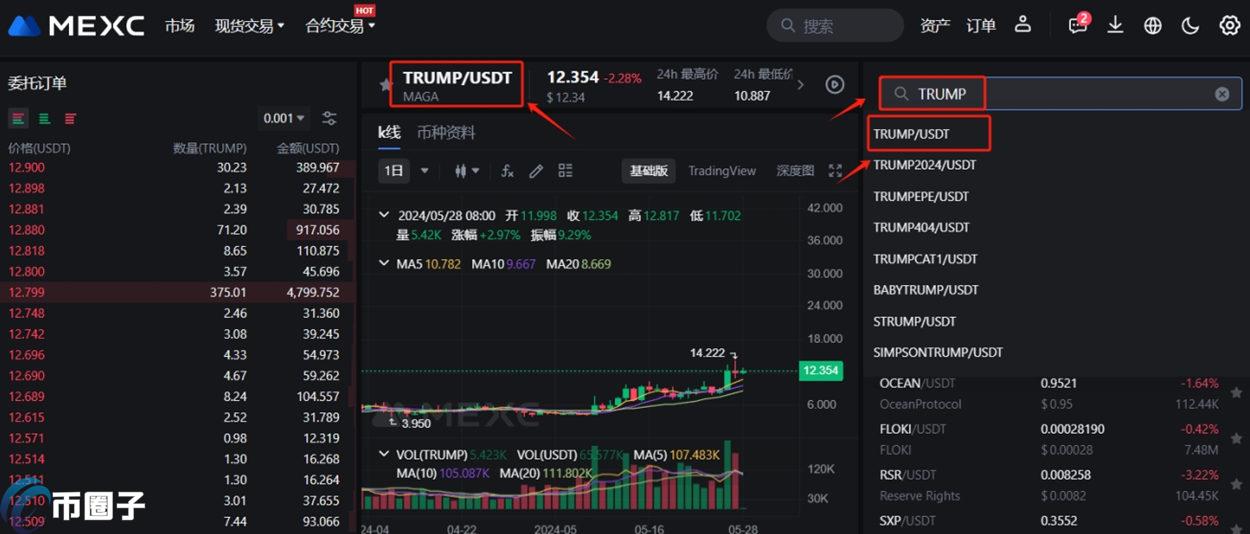Expand more 24h stats arrow
Image resolution: width=1250 pixels, height=534 pixels.
point(800,85)
